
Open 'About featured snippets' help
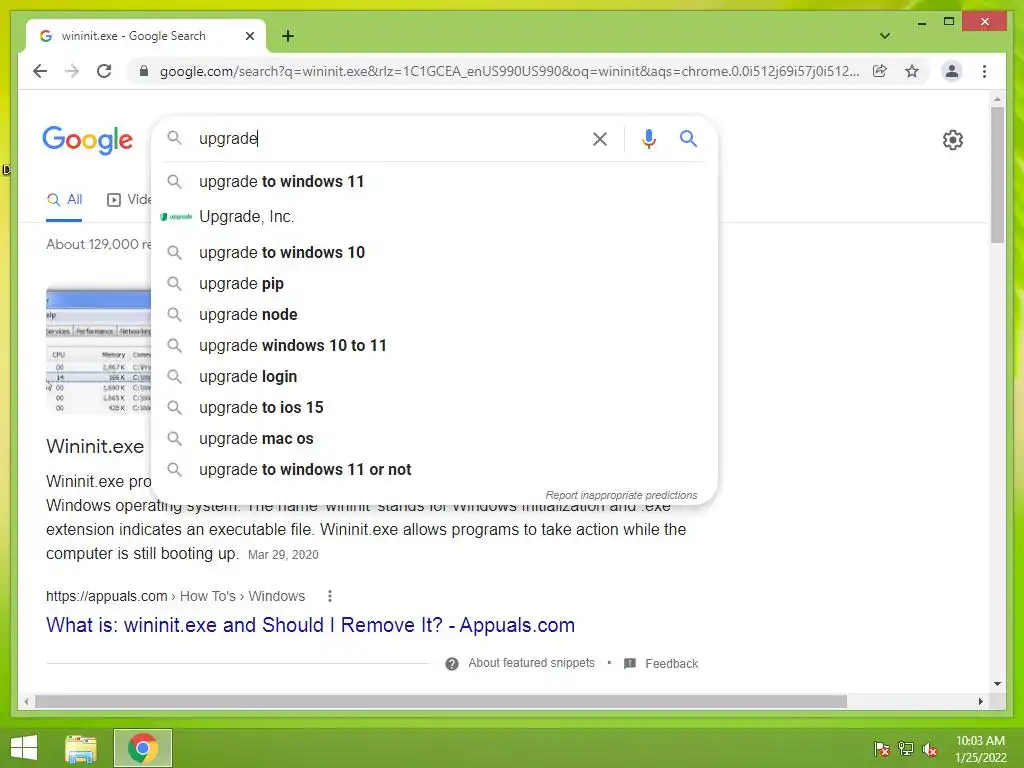[531, 663]
